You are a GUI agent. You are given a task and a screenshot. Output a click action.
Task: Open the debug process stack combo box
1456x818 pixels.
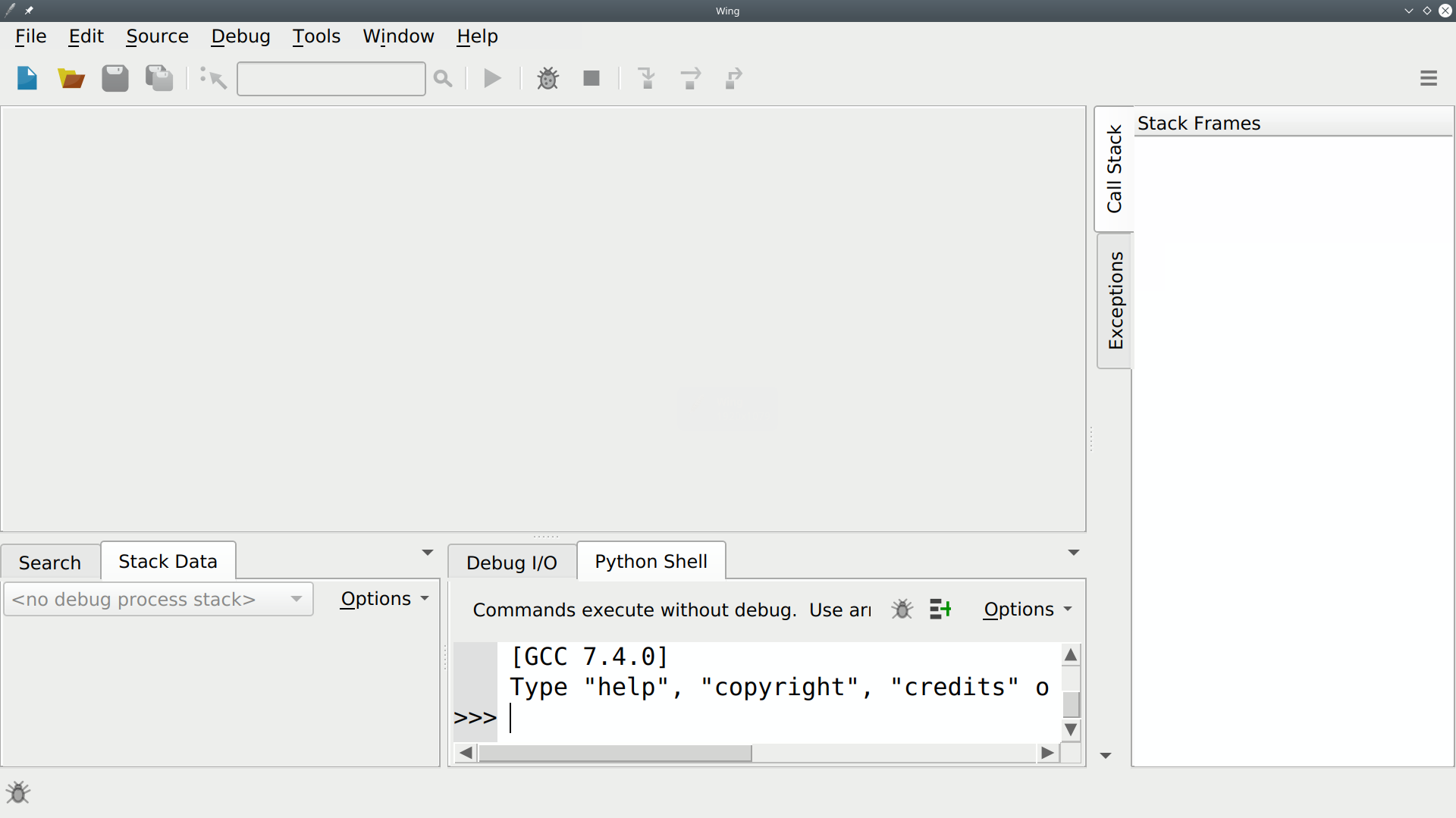click(x=158, y=599)
